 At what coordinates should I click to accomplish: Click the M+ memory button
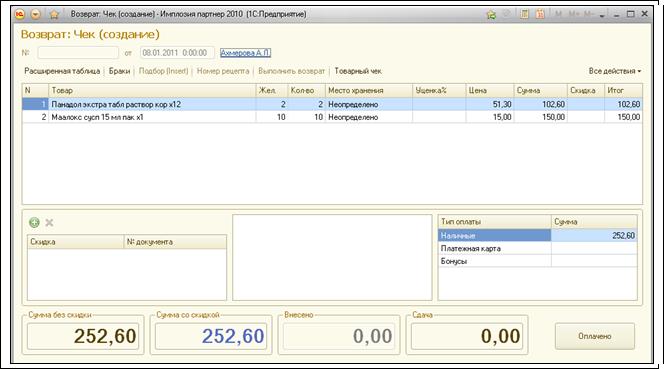(573, 14)
